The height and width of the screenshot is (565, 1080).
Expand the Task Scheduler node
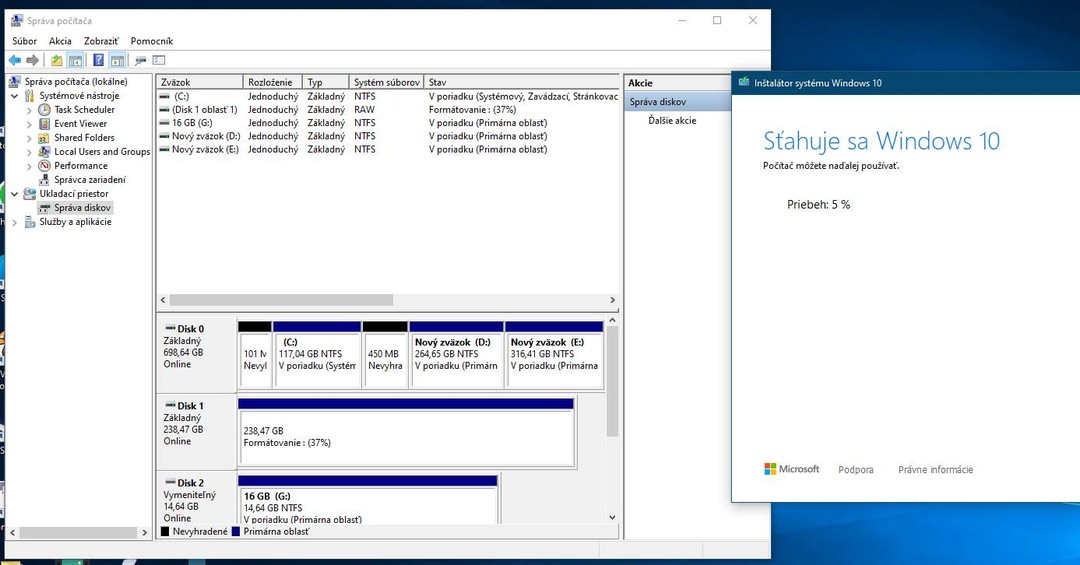coord(29,110)
